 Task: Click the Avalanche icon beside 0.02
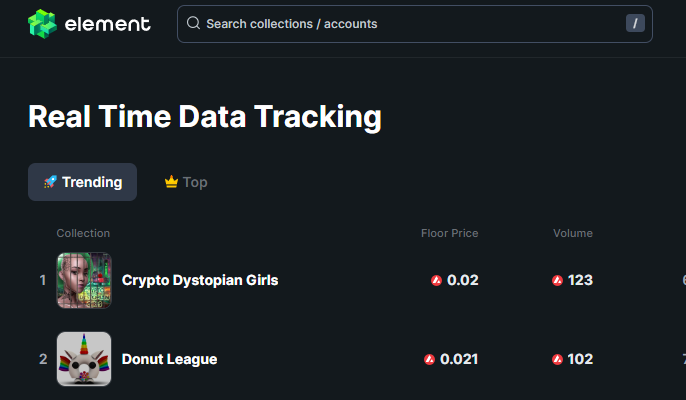tap(436, 281)
